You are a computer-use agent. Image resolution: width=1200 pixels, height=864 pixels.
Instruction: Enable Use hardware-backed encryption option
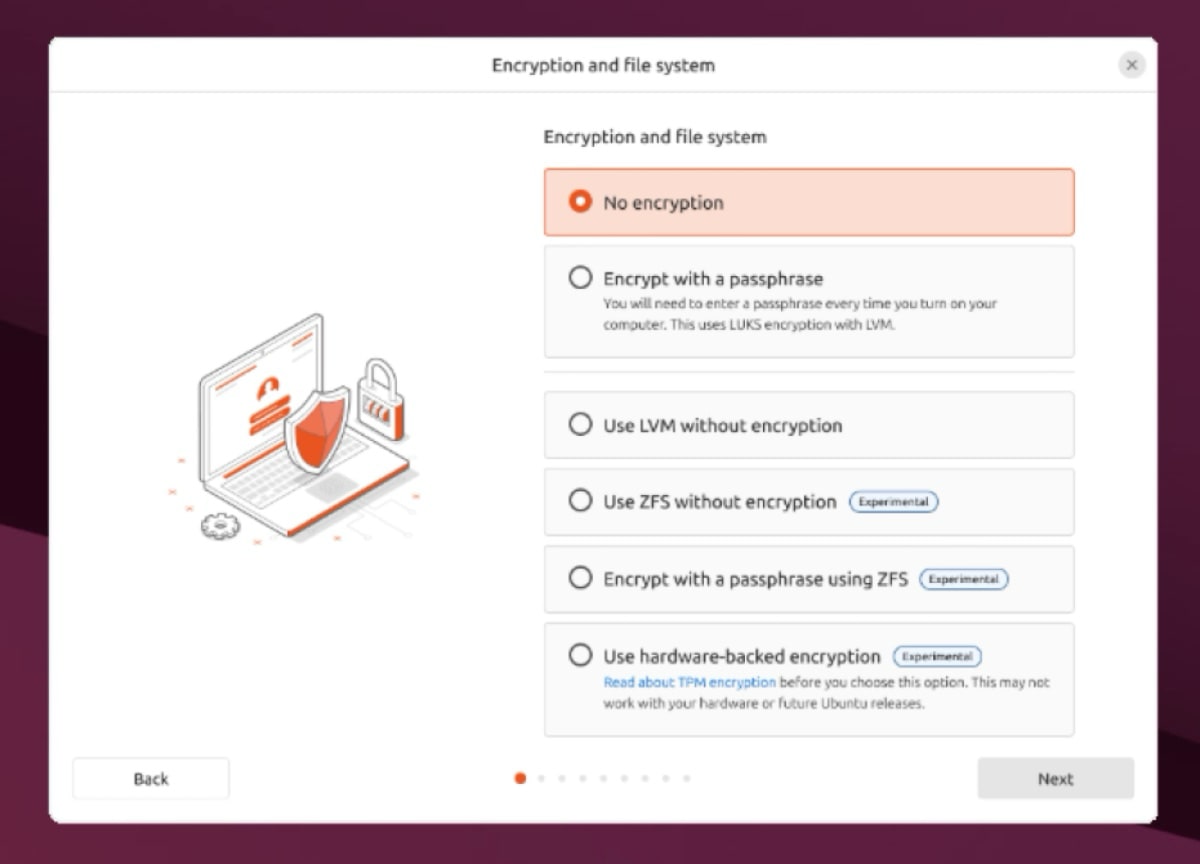(580, 656)
